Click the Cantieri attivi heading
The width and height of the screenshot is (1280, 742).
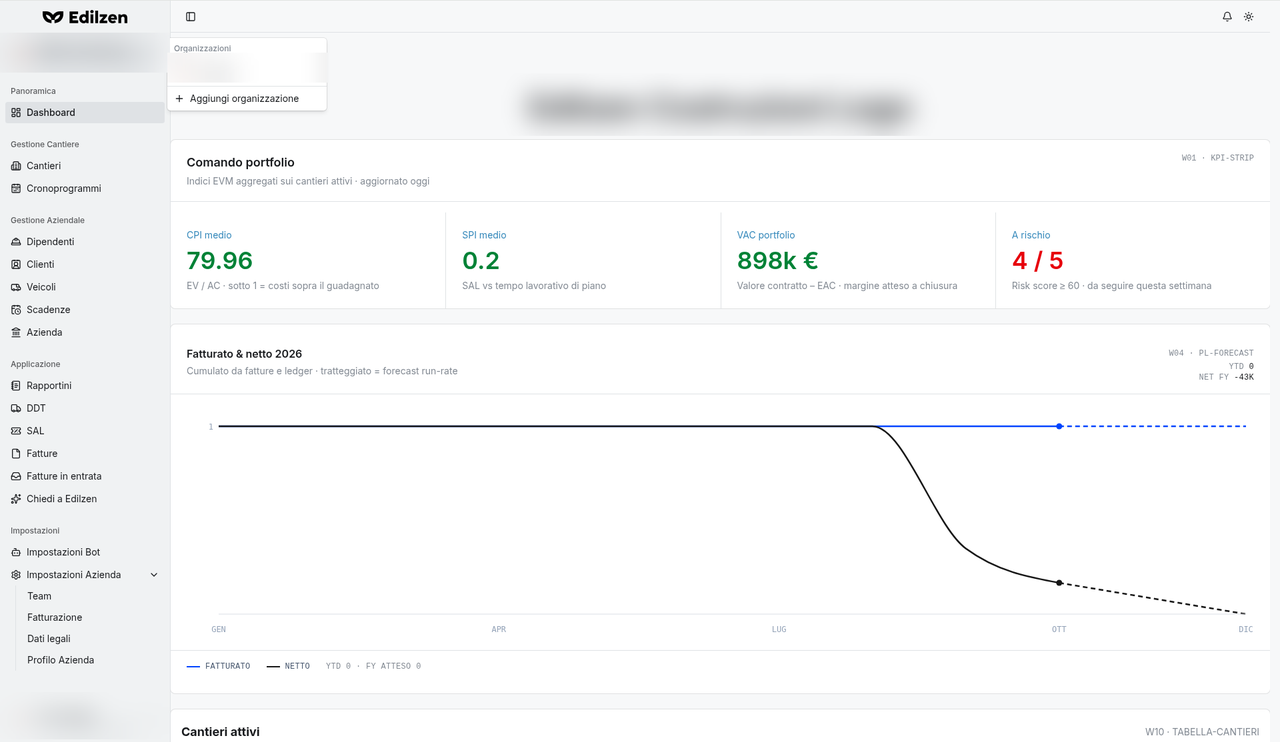coord(221,732)
